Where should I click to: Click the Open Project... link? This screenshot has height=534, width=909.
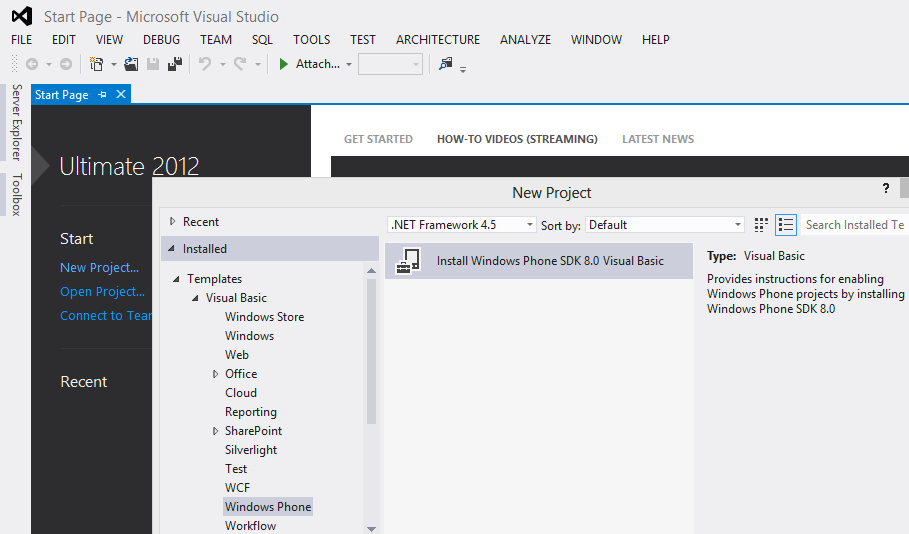point(103,292)
